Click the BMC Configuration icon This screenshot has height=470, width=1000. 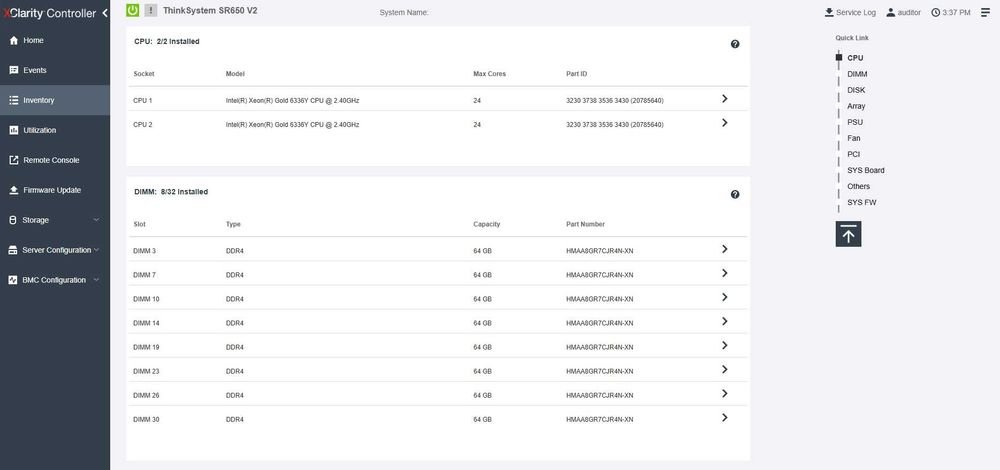[13, 280]
